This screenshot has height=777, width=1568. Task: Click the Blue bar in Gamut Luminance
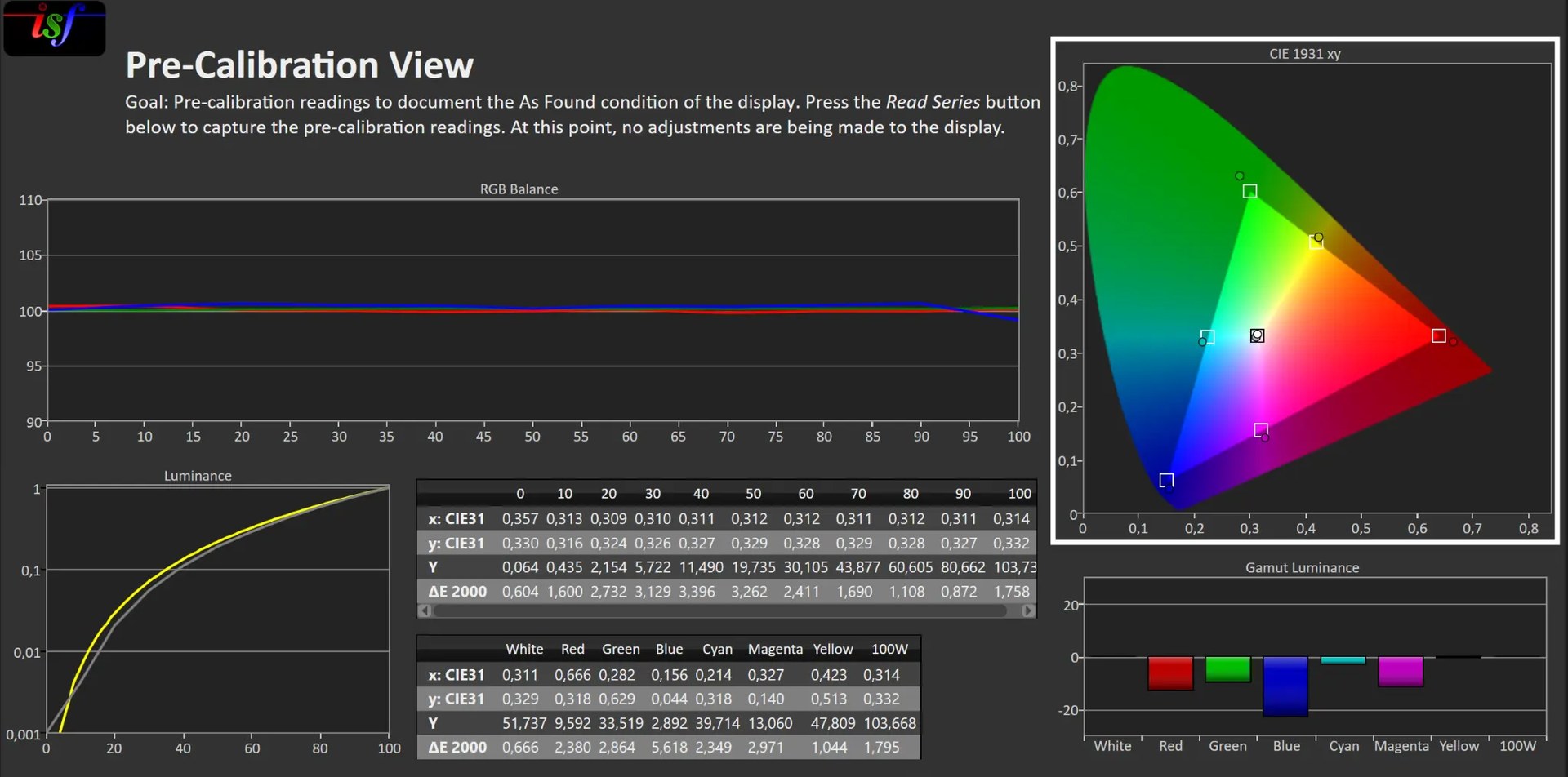(x=1285, y=686)
